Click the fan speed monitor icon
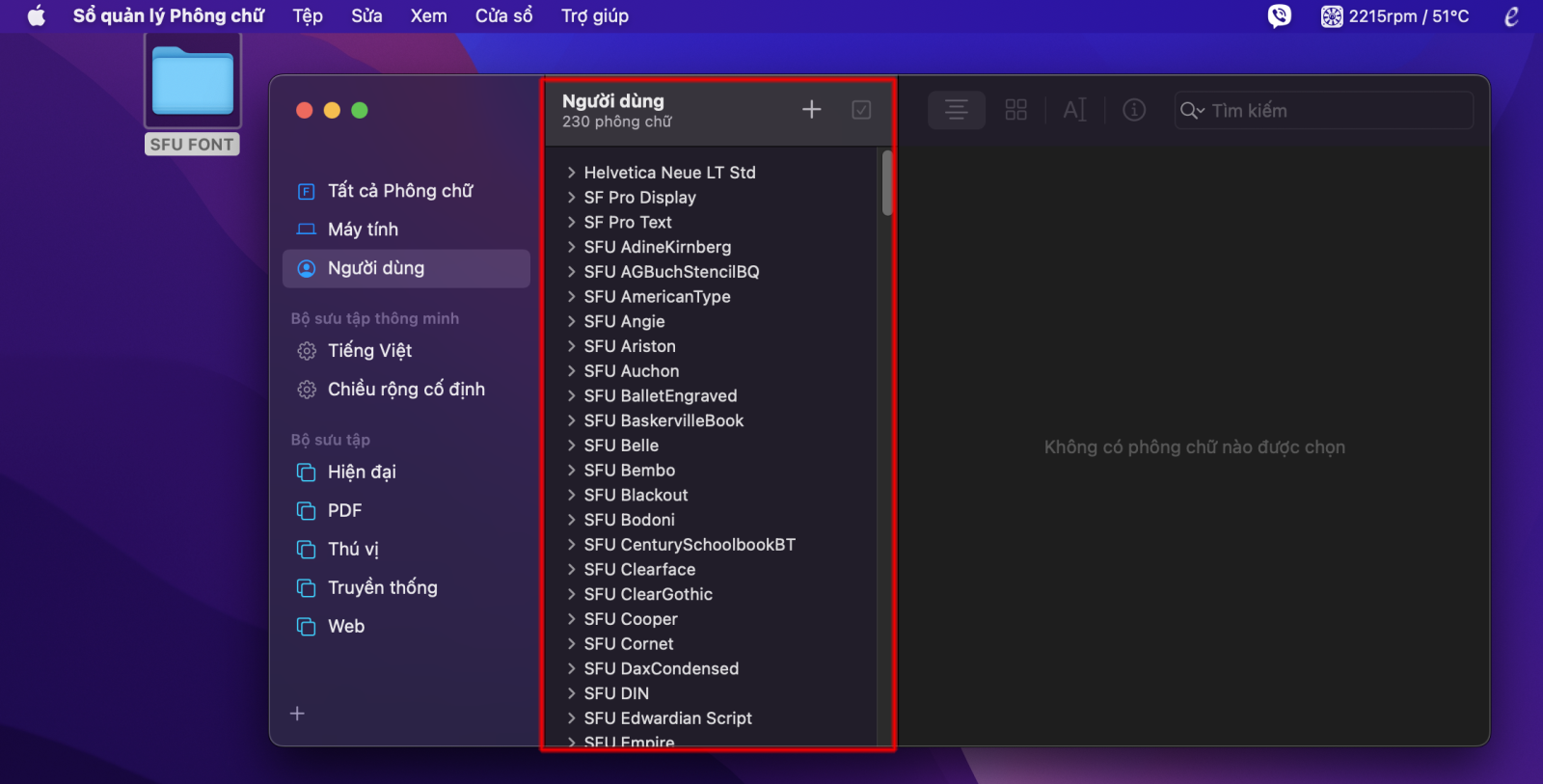The width and height of the screenshot is (1543, 784). (x=1332, y=16)
